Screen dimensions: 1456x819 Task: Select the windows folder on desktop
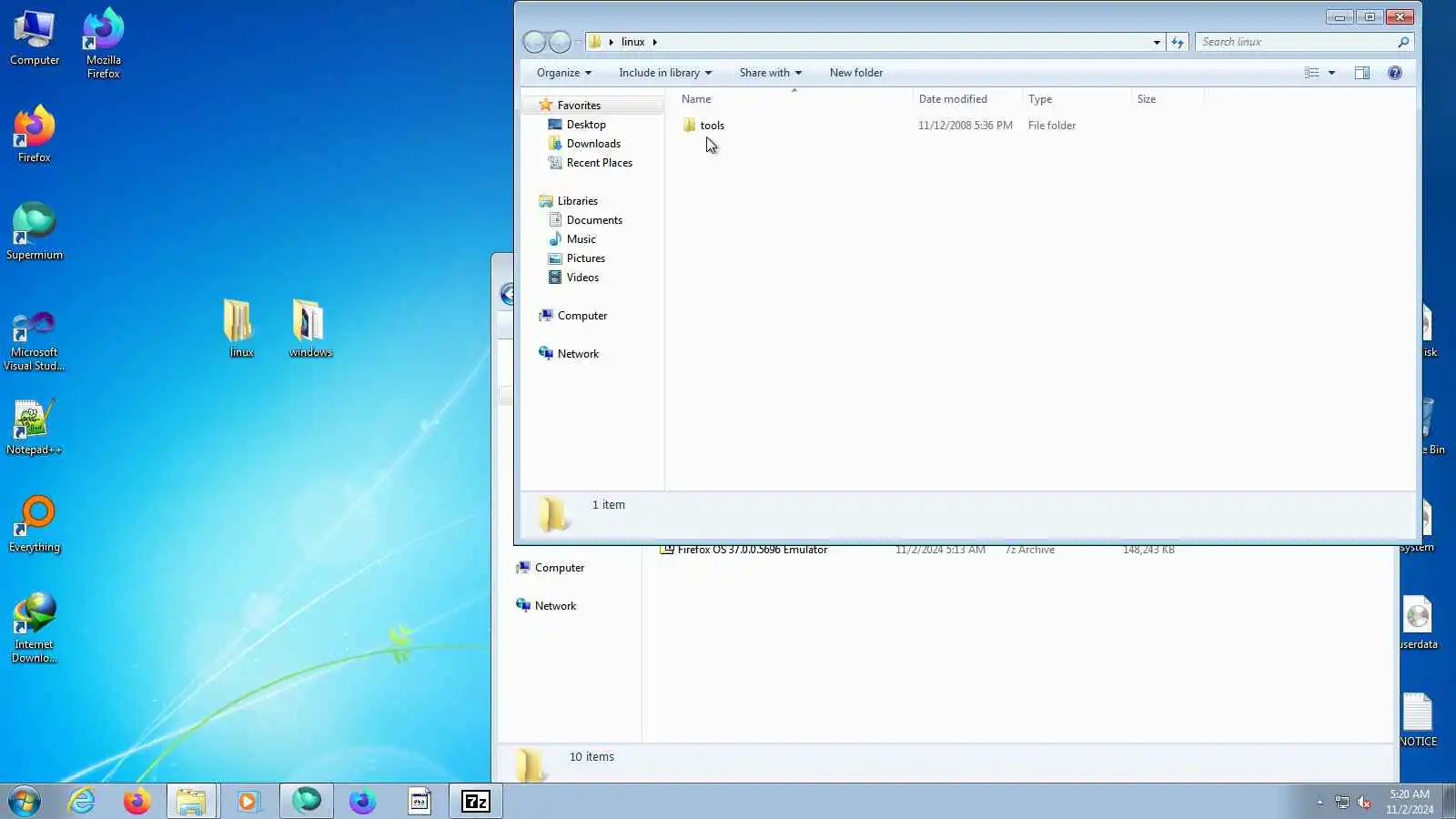[310, 329]
